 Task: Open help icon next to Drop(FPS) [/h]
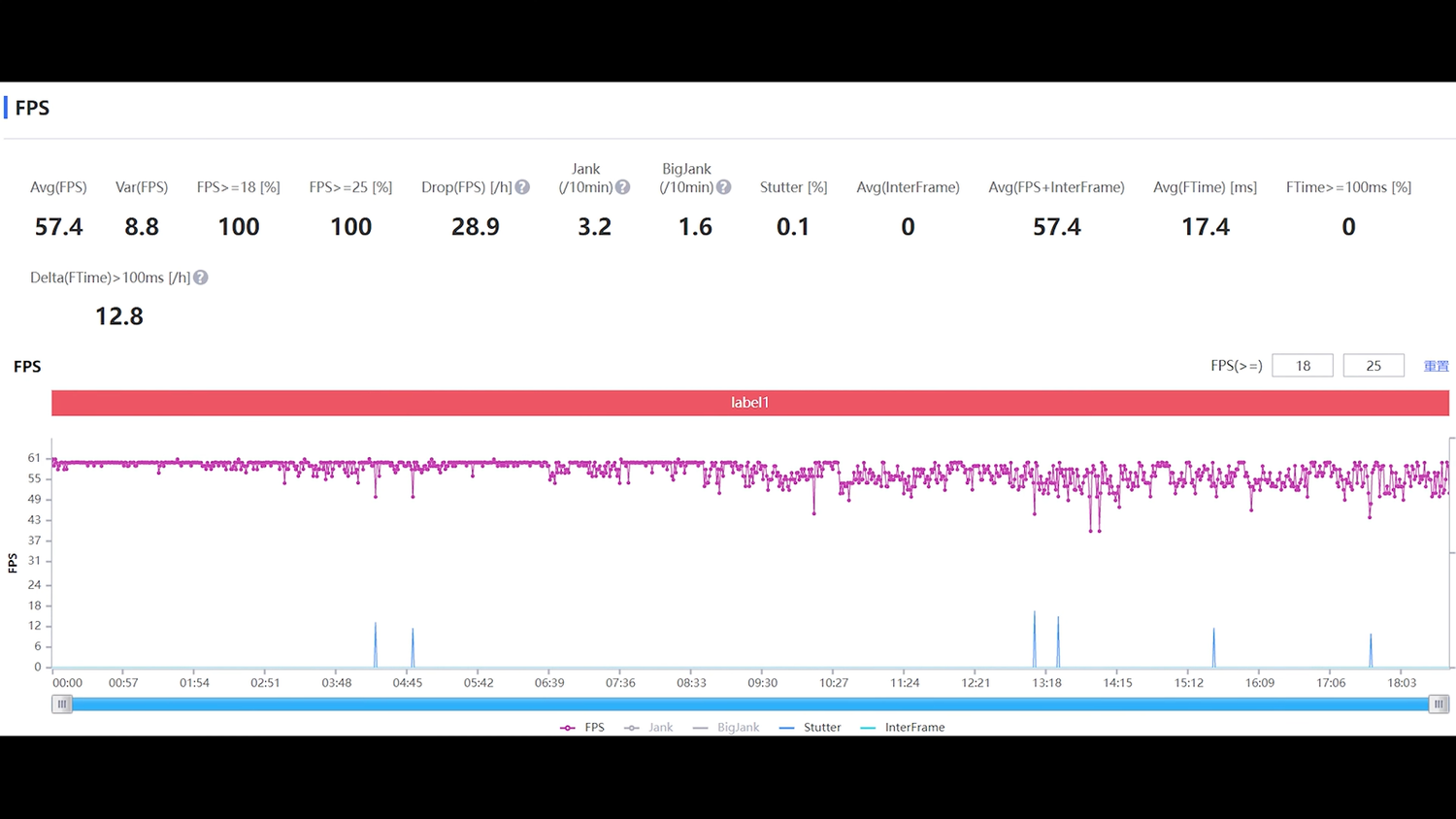click(x=522, y=187)
